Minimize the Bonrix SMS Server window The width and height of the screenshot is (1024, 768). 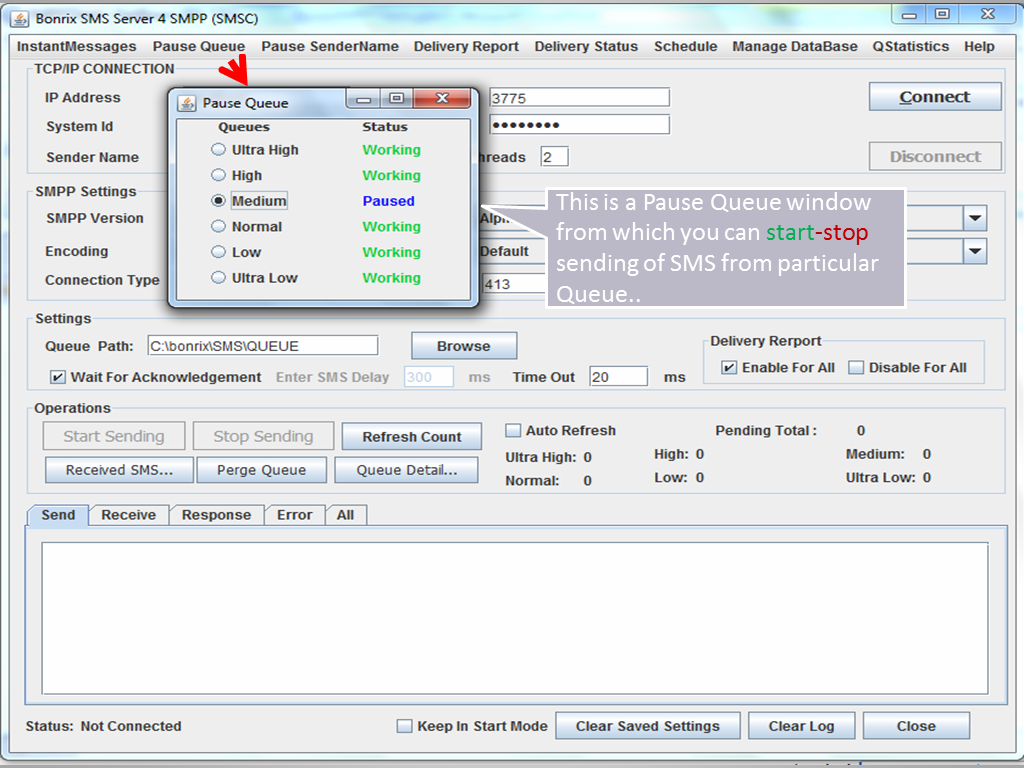[x=909, y=14]
